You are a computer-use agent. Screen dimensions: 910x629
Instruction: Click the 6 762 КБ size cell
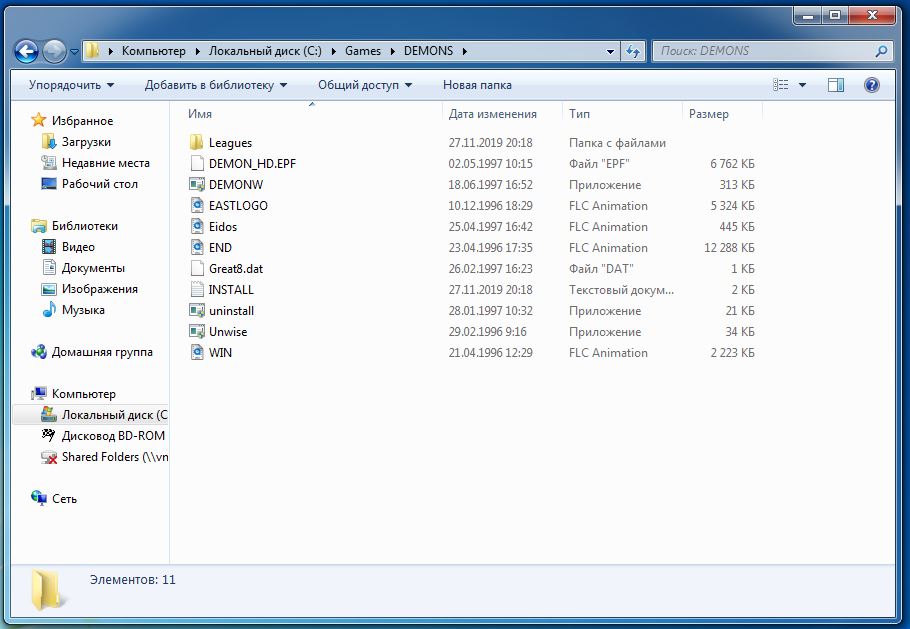tap(732, 164)
